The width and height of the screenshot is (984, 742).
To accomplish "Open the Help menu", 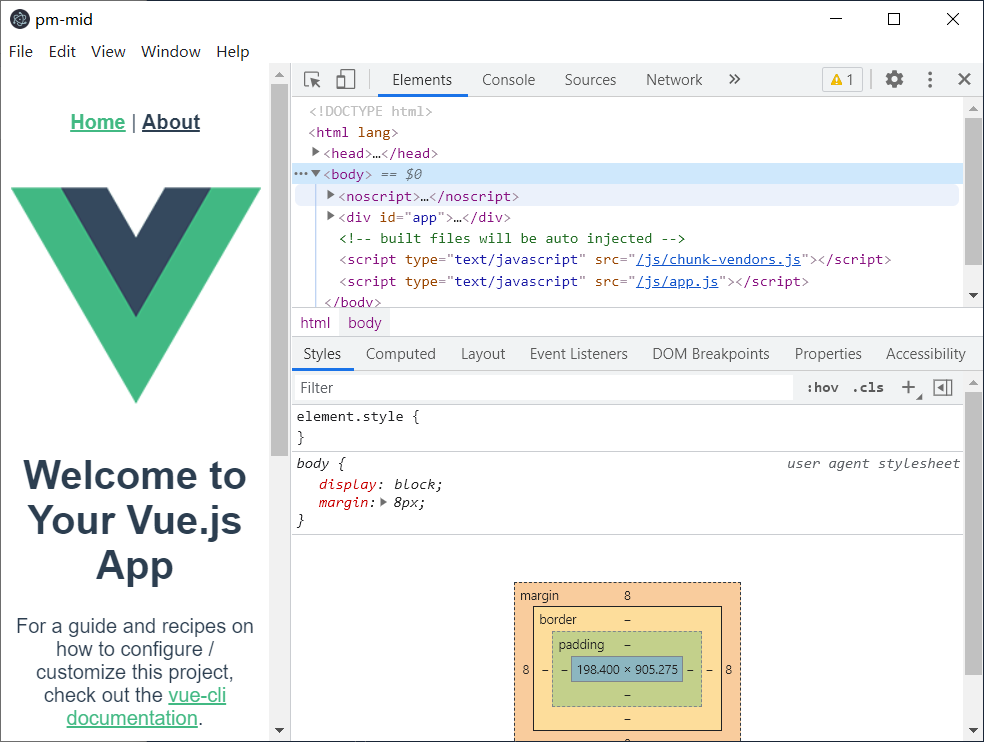I will [x=233, y=51].
